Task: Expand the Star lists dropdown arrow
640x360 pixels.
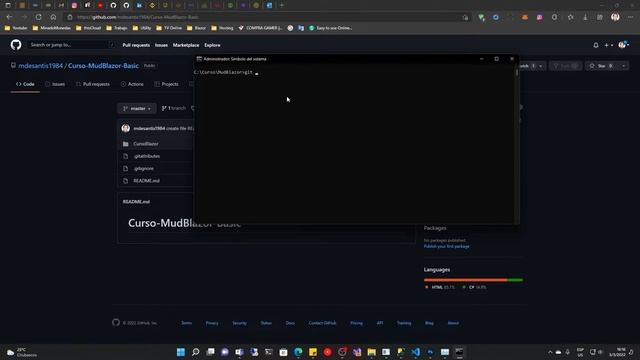Action: [x=624, y=66]
